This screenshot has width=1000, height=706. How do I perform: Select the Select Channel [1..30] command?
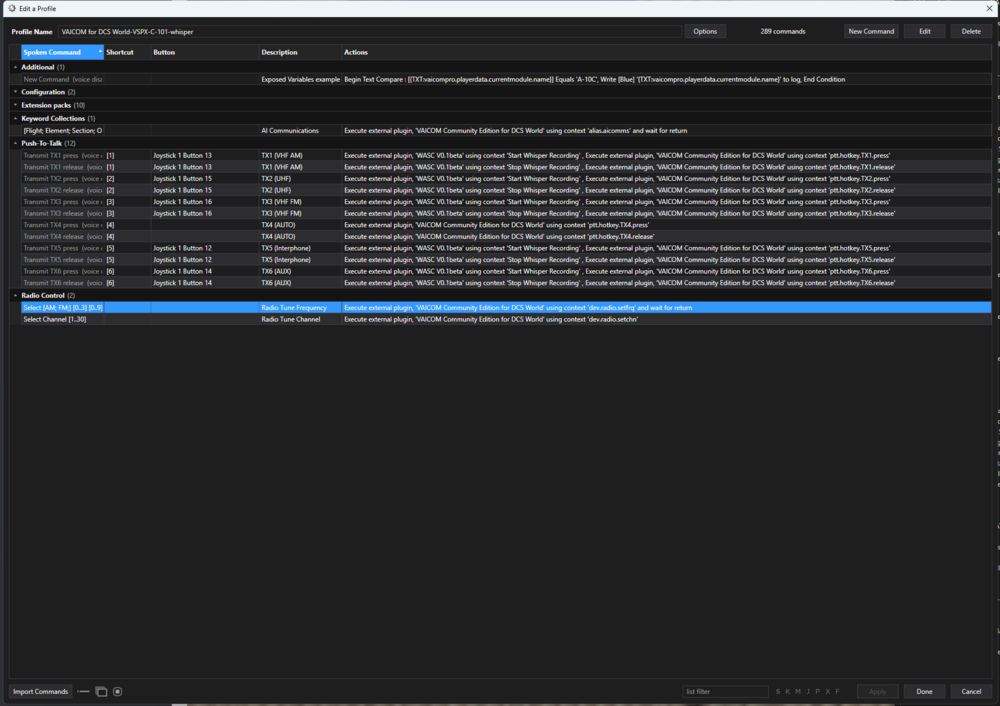(x=506, y=320)
